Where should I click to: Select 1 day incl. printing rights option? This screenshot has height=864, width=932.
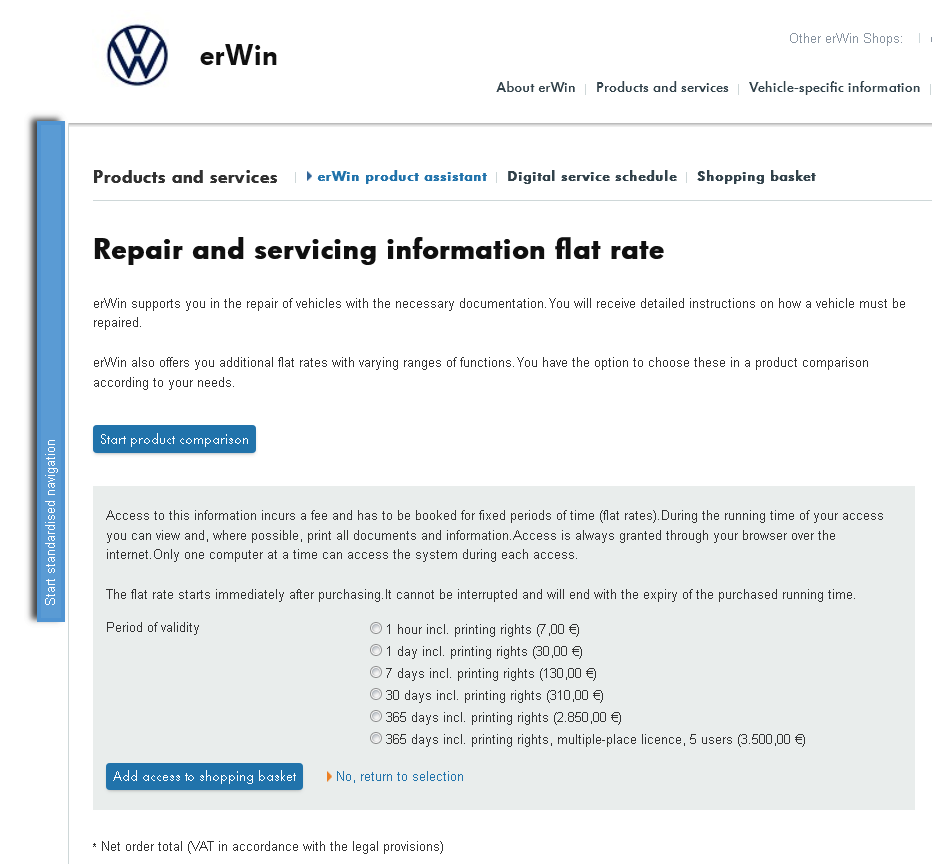coord(376,650)
